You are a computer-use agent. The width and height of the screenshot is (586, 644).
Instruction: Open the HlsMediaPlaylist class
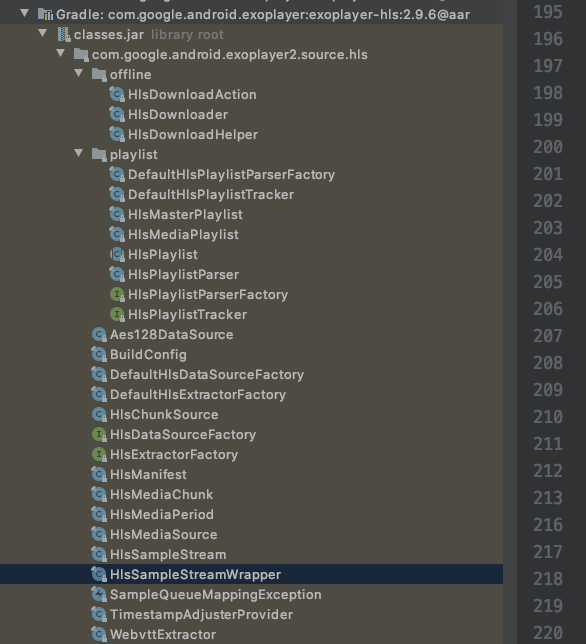click(x=183, y=235)
